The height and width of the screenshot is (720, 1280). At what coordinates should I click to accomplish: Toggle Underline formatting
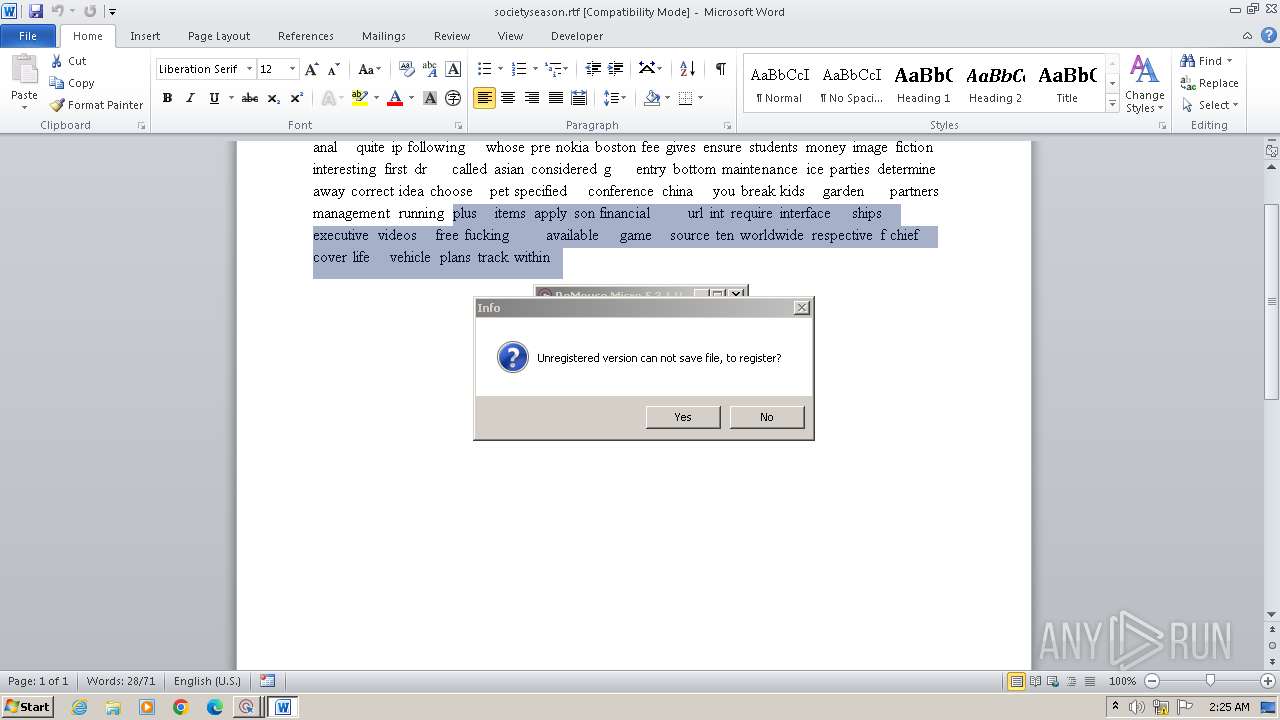click(214, 98)
